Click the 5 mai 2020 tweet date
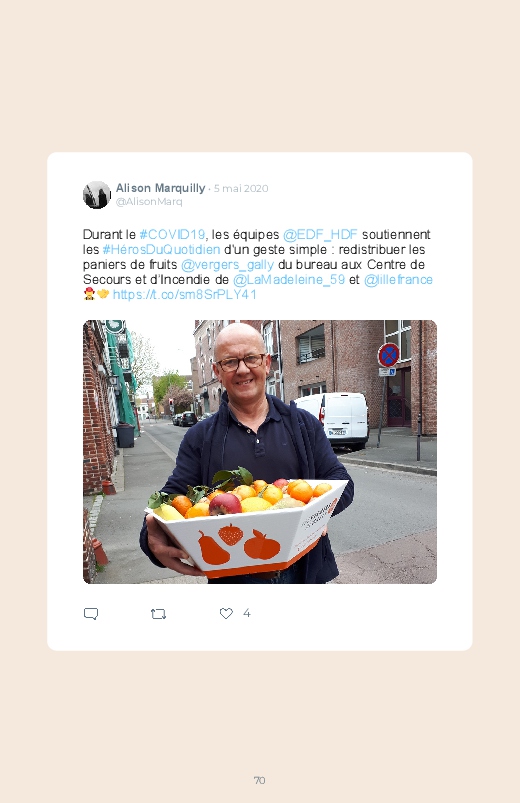The height and width of the screenshot is (803, 520). coord(241,188)
